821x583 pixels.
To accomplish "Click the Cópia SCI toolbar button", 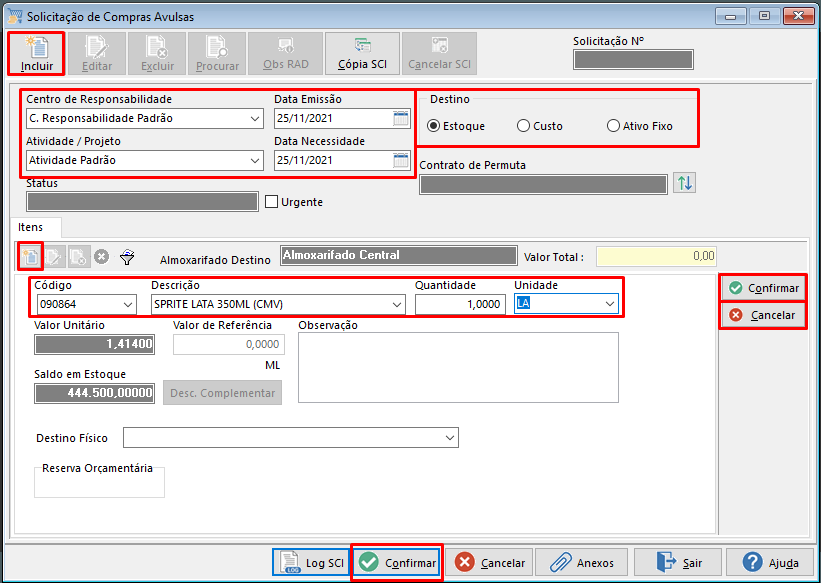I will coord(362,53).
